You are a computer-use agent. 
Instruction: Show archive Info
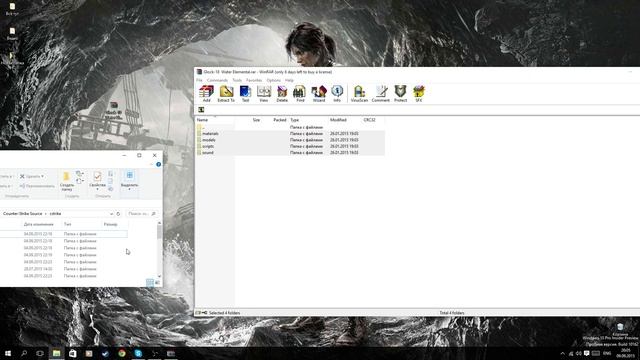point(337,93)
